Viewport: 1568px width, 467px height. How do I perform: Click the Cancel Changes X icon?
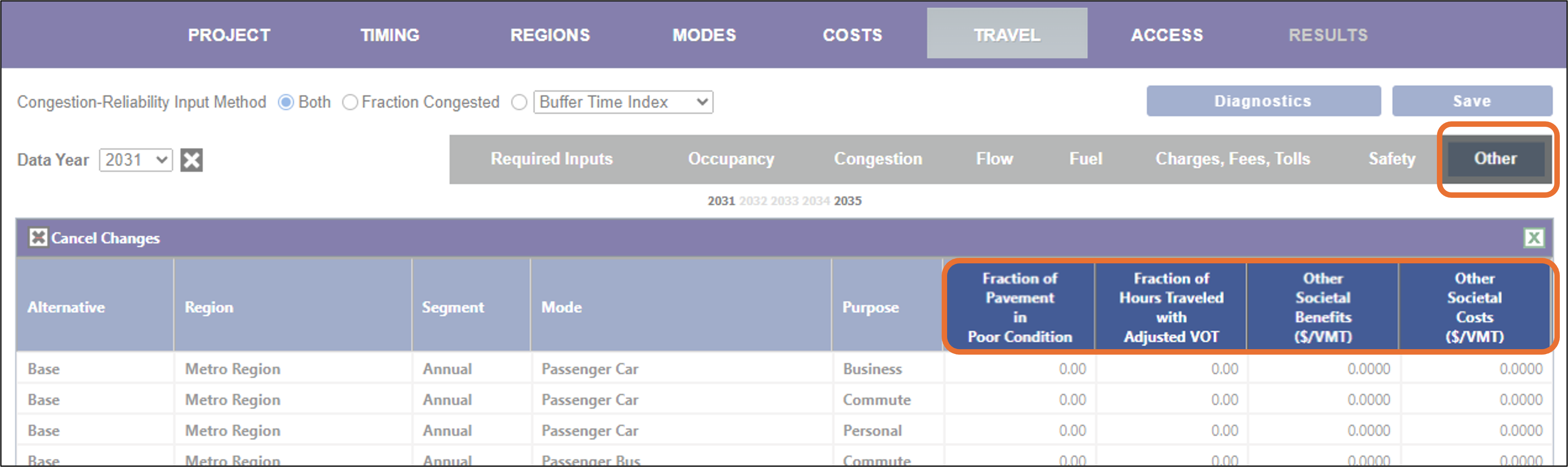point(38,238)
